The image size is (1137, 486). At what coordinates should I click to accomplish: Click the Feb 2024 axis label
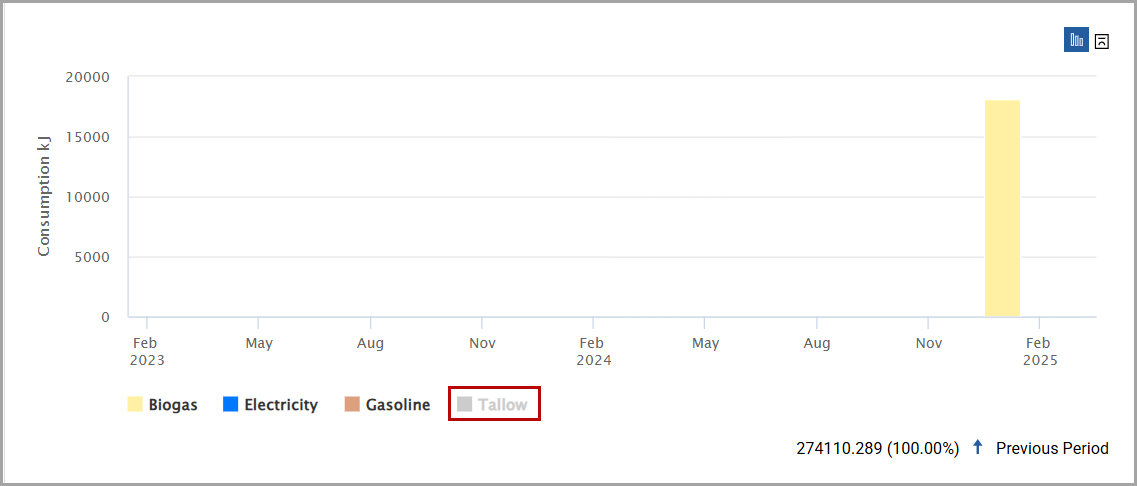pos(593,351)
